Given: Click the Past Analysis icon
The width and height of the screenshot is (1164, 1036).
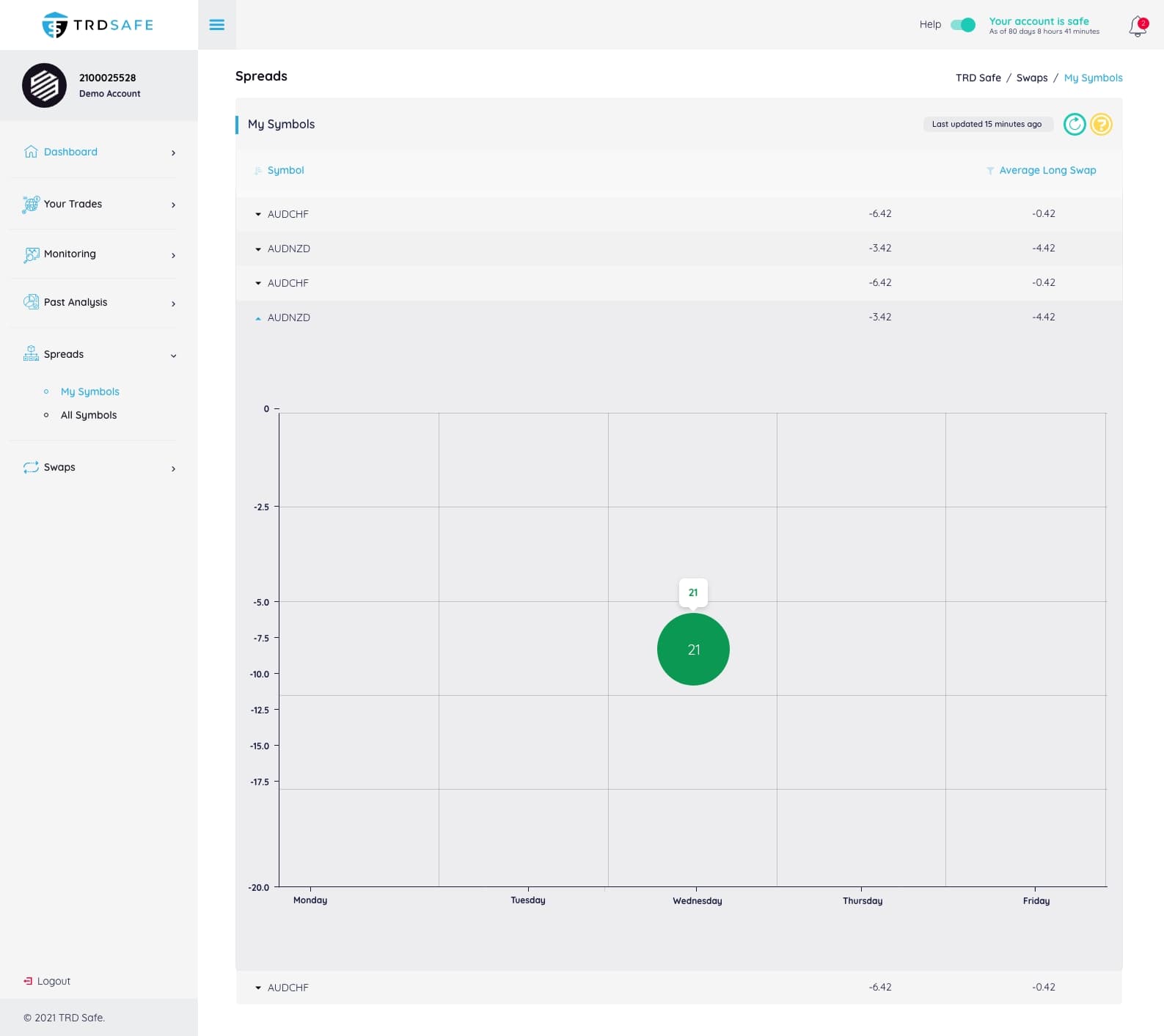Looking at the screenshot, I should coord(31,302).
